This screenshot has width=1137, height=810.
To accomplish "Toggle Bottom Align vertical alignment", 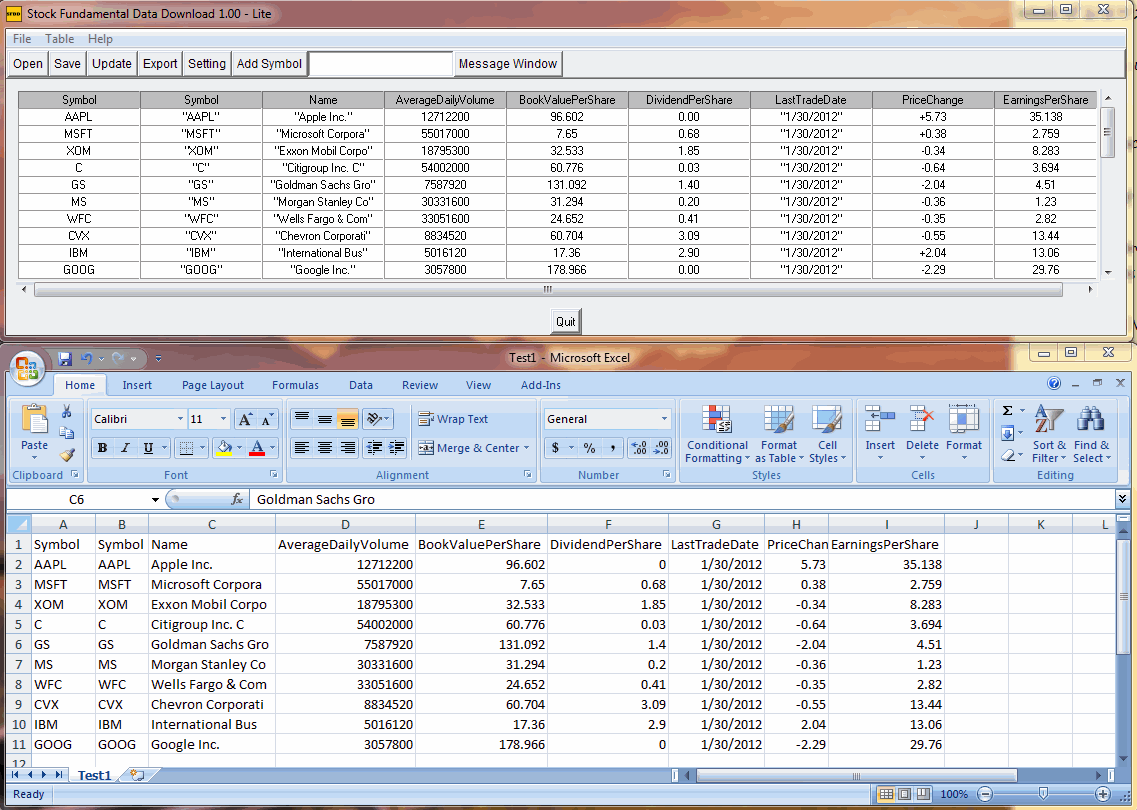I will [x=348, y=419].
